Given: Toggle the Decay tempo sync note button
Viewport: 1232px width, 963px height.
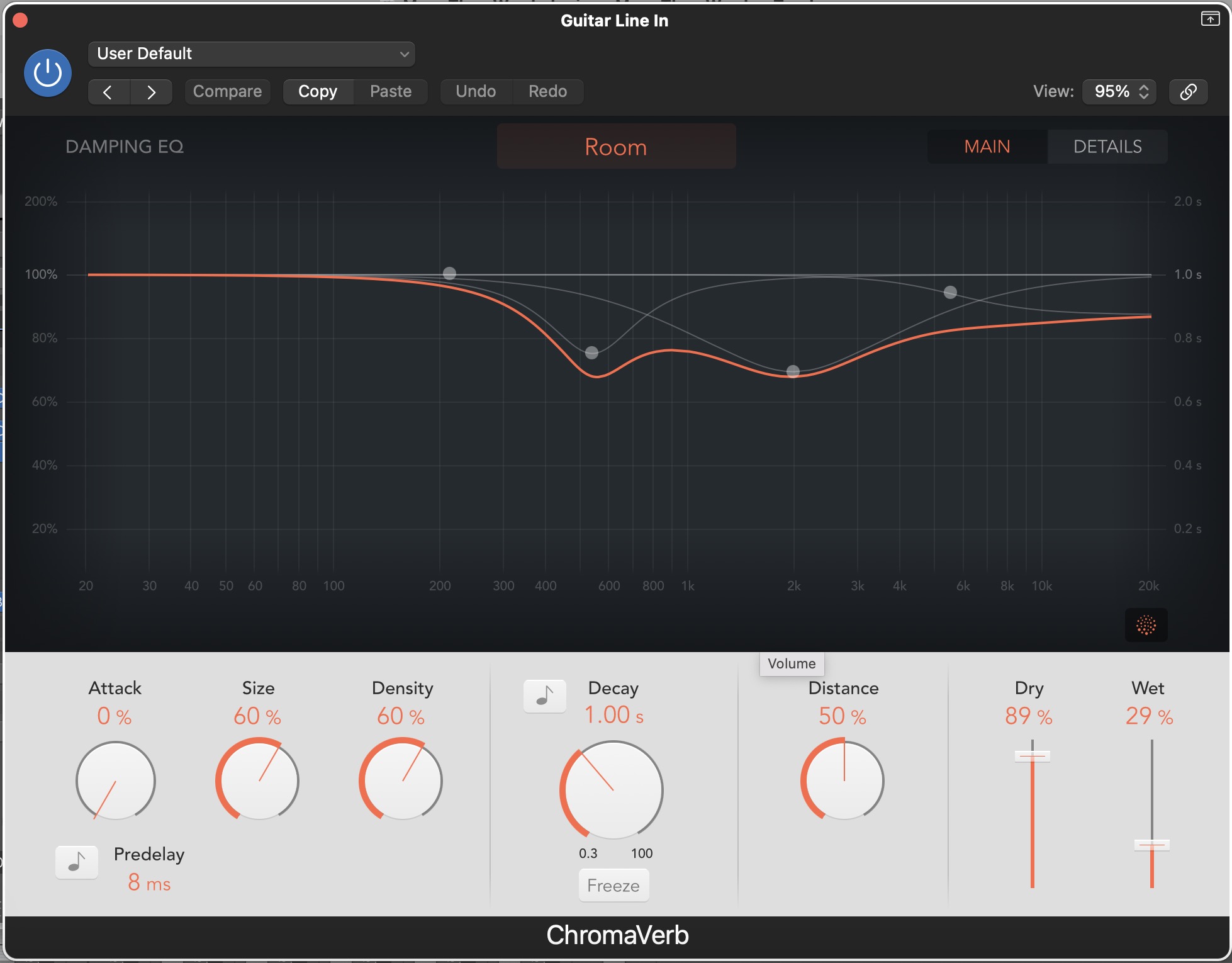Looking at the screenshot, I should point(545,696).
